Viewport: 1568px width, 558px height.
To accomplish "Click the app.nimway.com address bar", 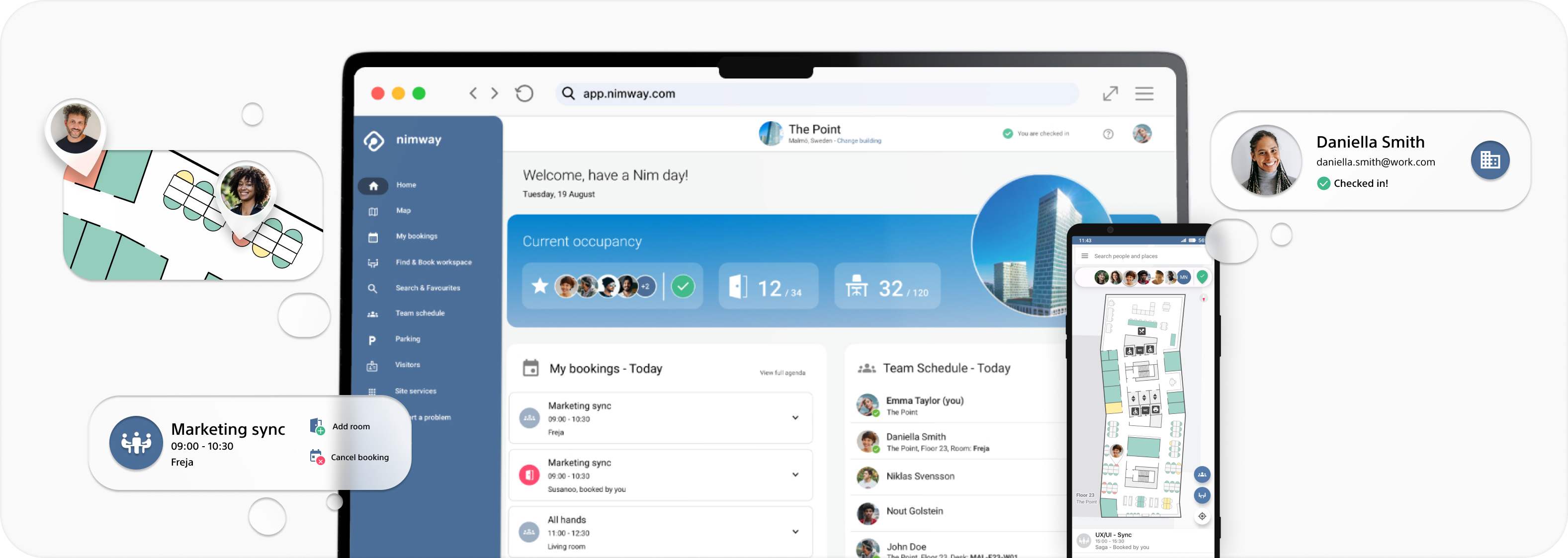I will tap(817, 94).
